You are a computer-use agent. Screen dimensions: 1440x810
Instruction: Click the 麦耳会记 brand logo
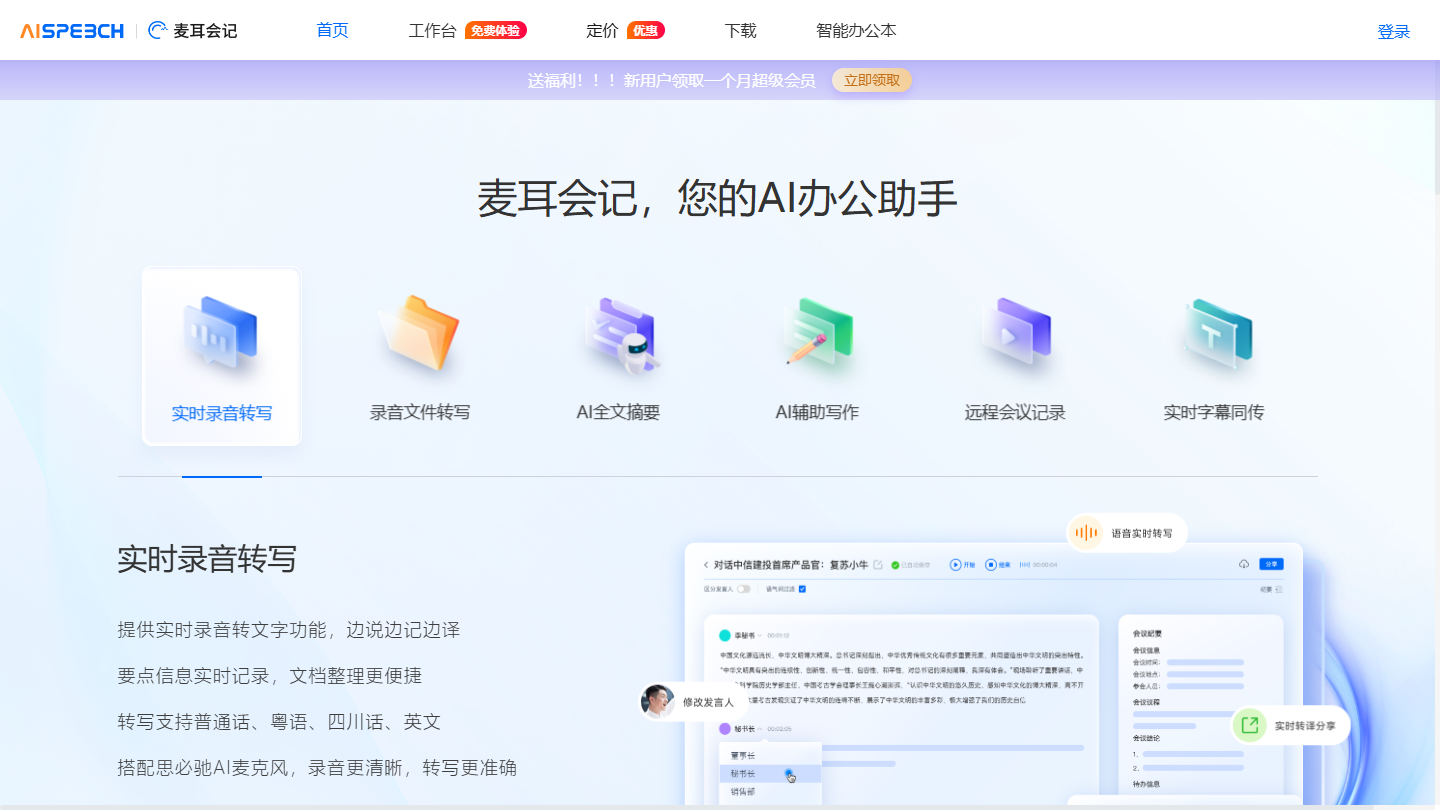(x=193, y=31)
